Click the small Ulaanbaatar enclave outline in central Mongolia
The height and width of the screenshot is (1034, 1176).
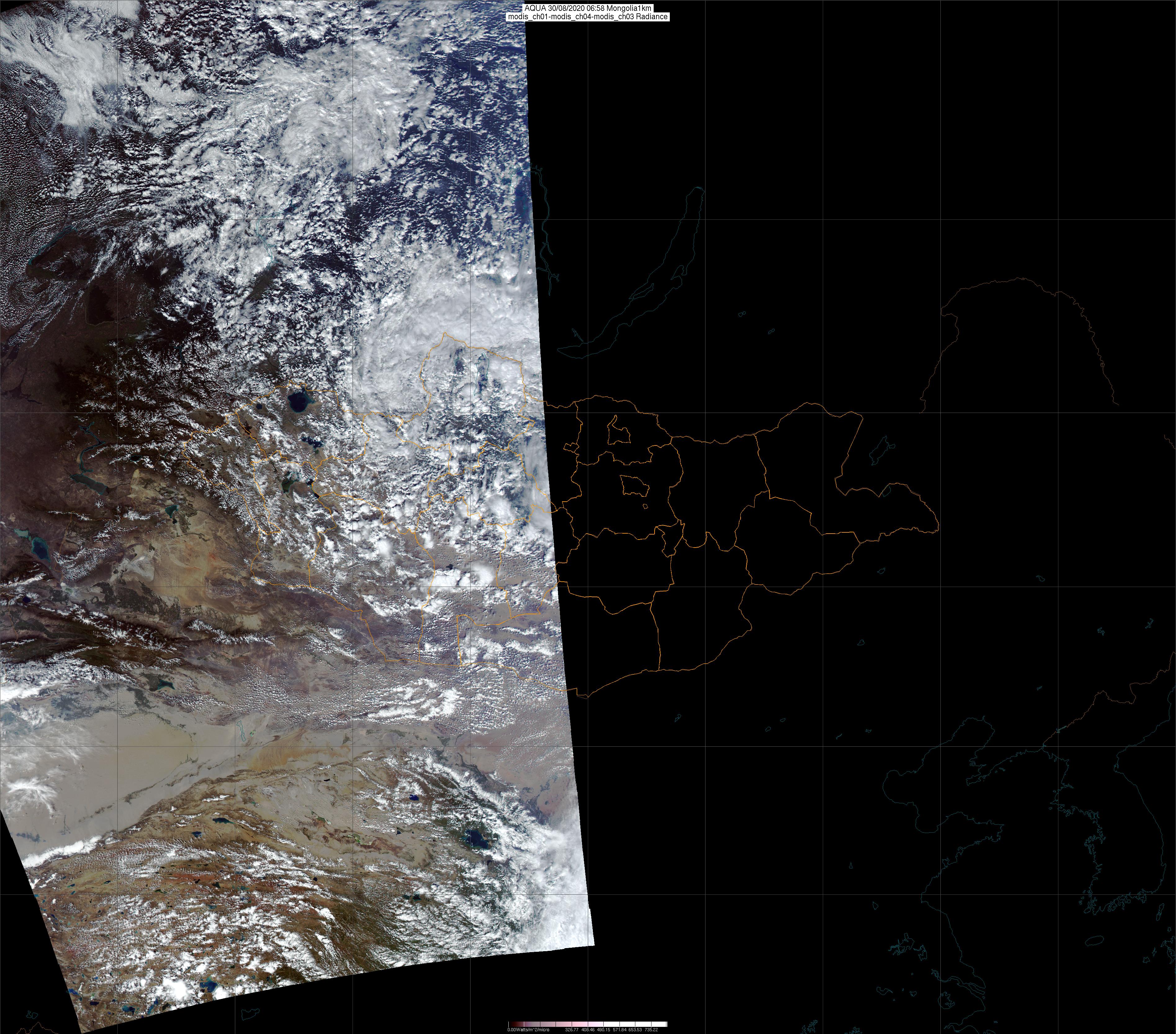(x=635, y=486)
